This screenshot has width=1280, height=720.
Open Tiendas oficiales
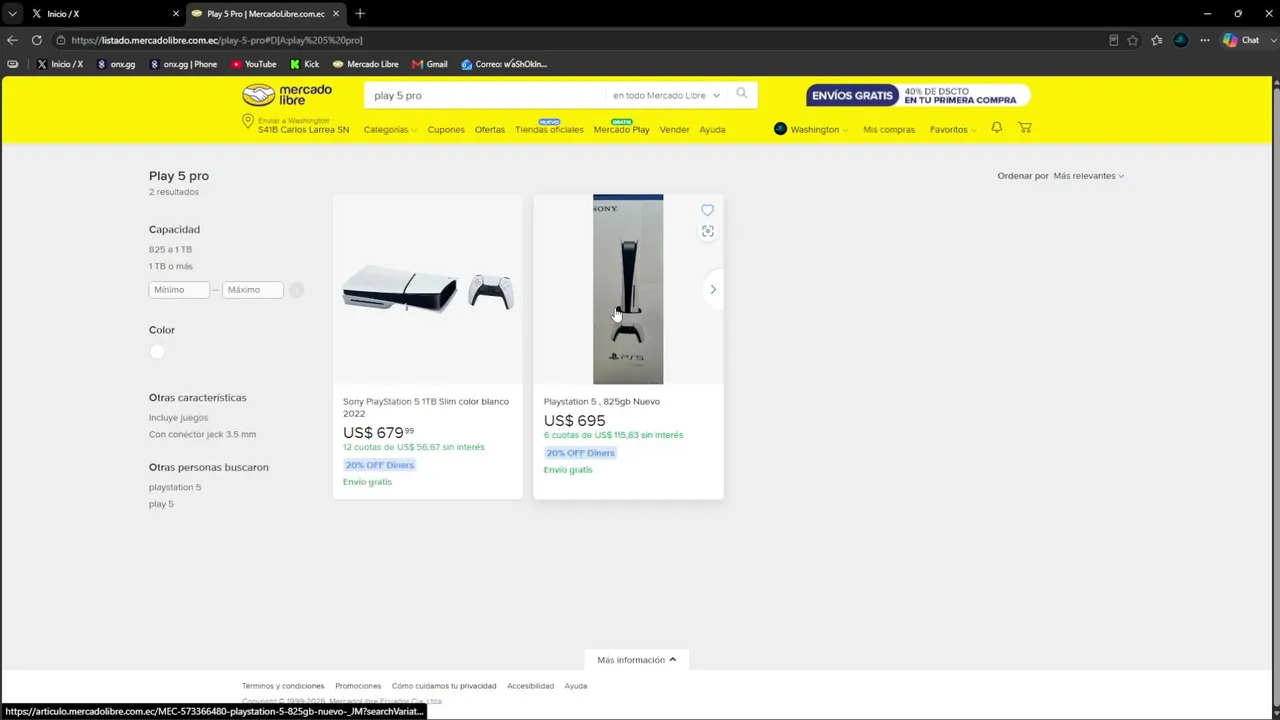pyautogui.click(x=549, y=130)
